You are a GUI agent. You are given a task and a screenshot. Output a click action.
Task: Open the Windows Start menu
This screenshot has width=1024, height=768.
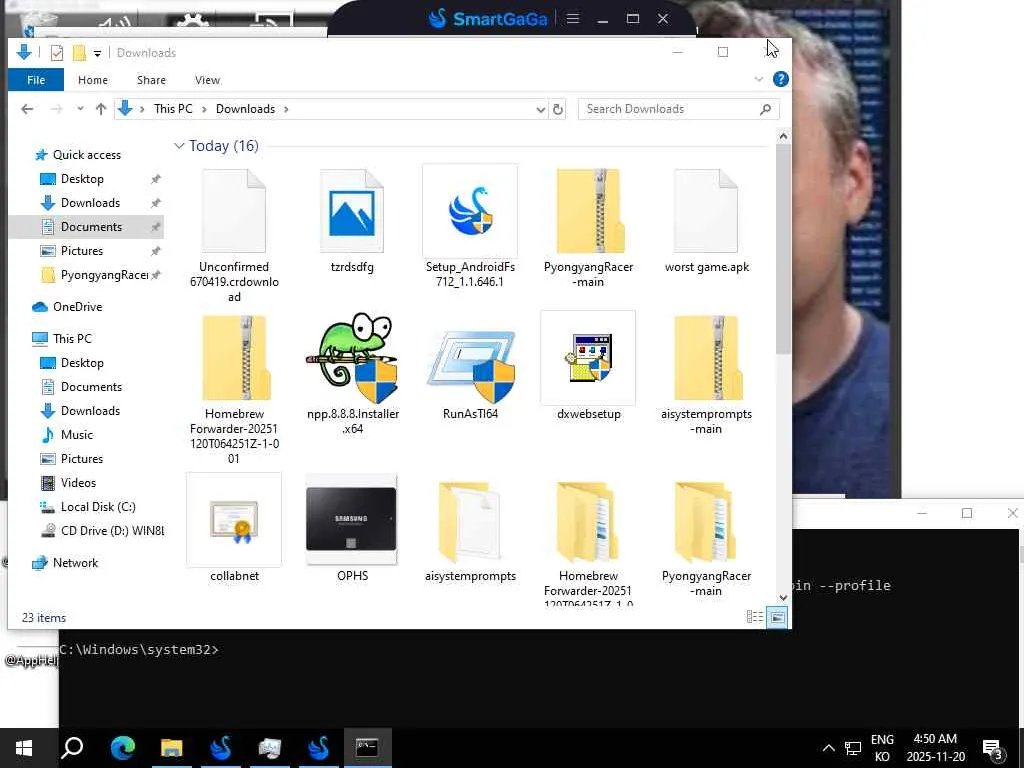24,748
